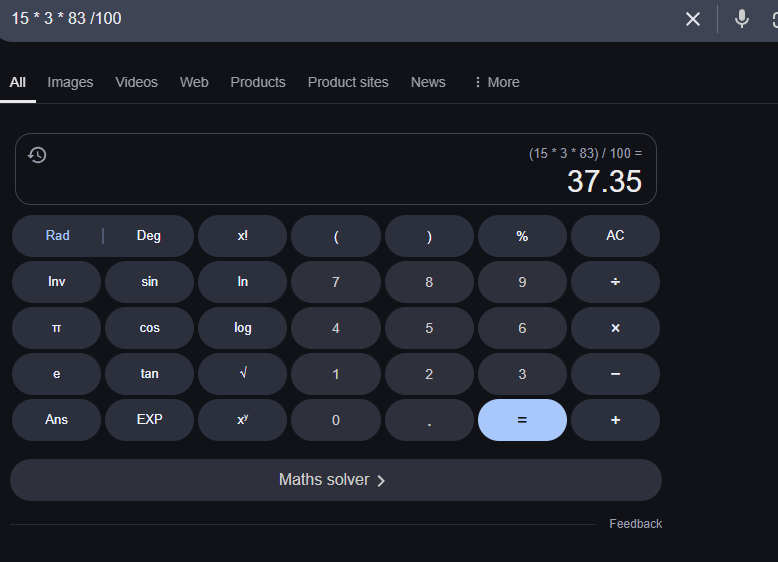The width and height of the screenshot is (778, 562).
Task: Click the expression (15 * 3 * 83) / 100 =
Action: coord(585,154)
